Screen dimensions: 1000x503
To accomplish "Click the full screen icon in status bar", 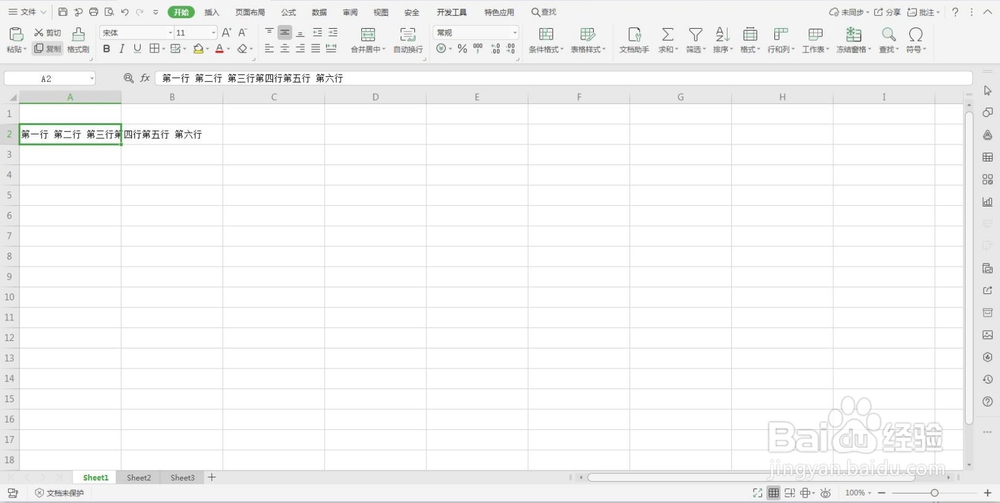I will click(x=757, y=493).
